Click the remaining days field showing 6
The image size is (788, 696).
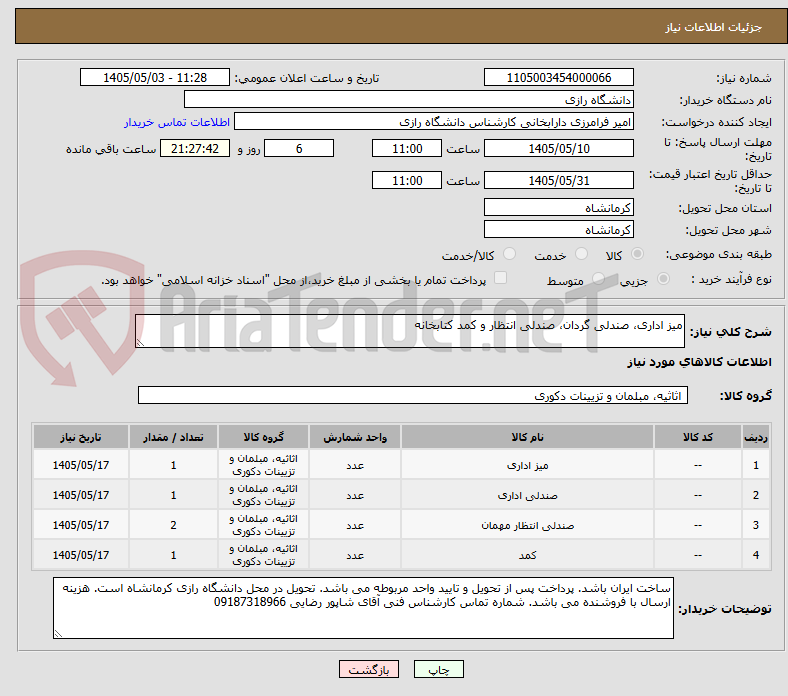coord(299,148)
